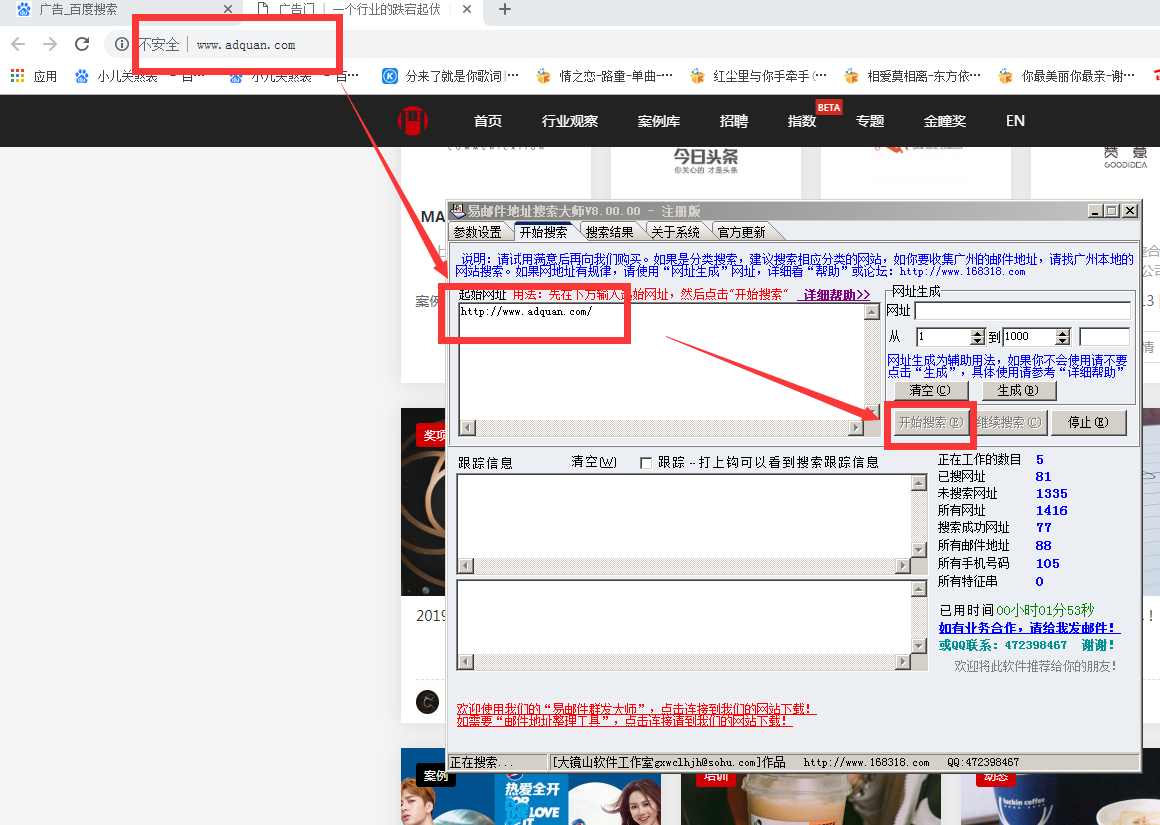This screenshot has width=1160, height=825.
Task: Click the http://www.168318.com status bar text
Action: click(866, 762)
